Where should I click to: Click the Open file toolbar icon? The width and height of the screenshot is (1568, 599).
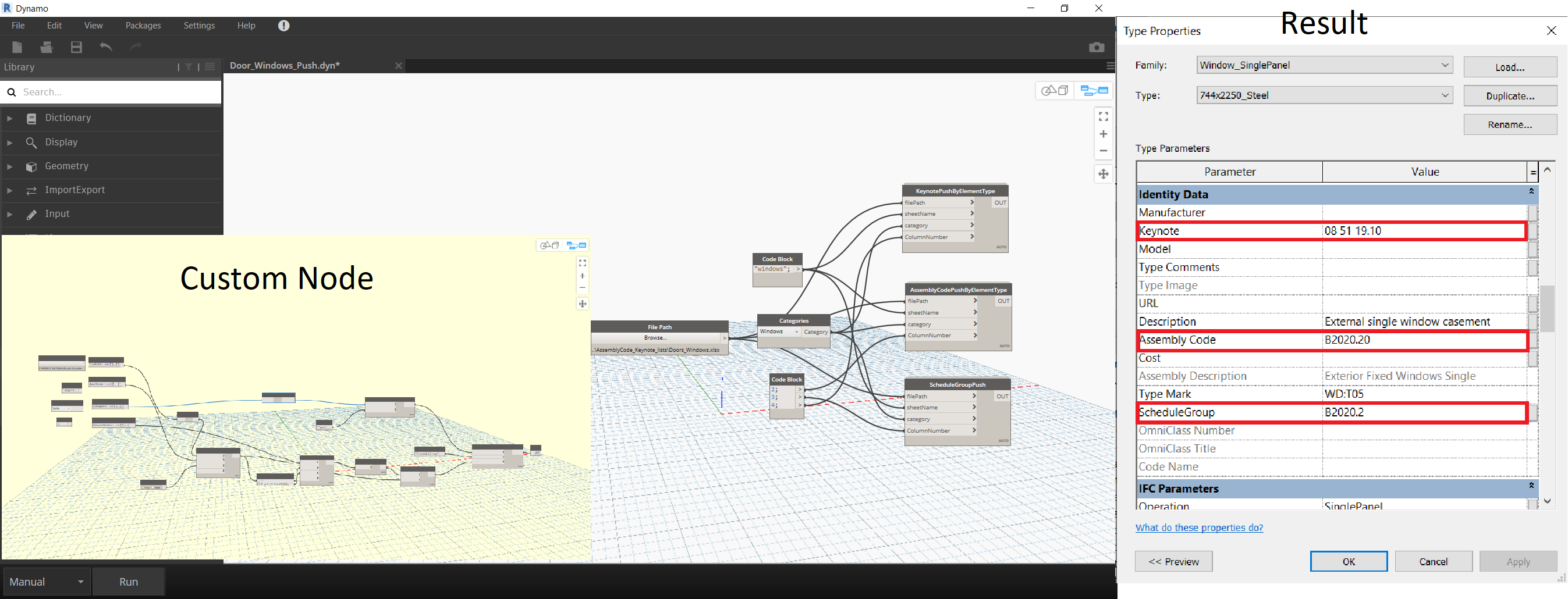click(46, 47)
